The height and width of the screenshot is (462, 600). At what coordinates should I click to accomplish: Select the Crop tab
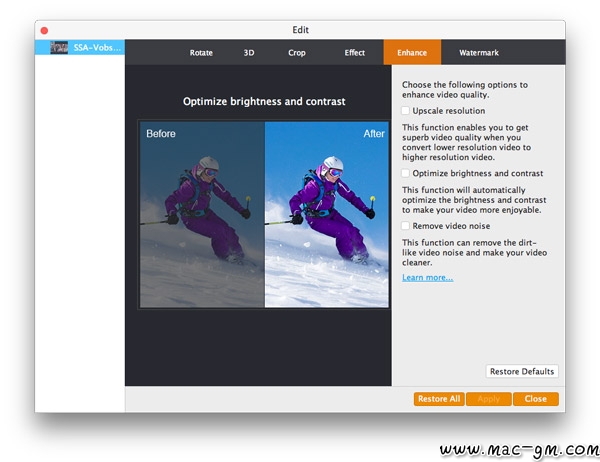pos(297,52)
